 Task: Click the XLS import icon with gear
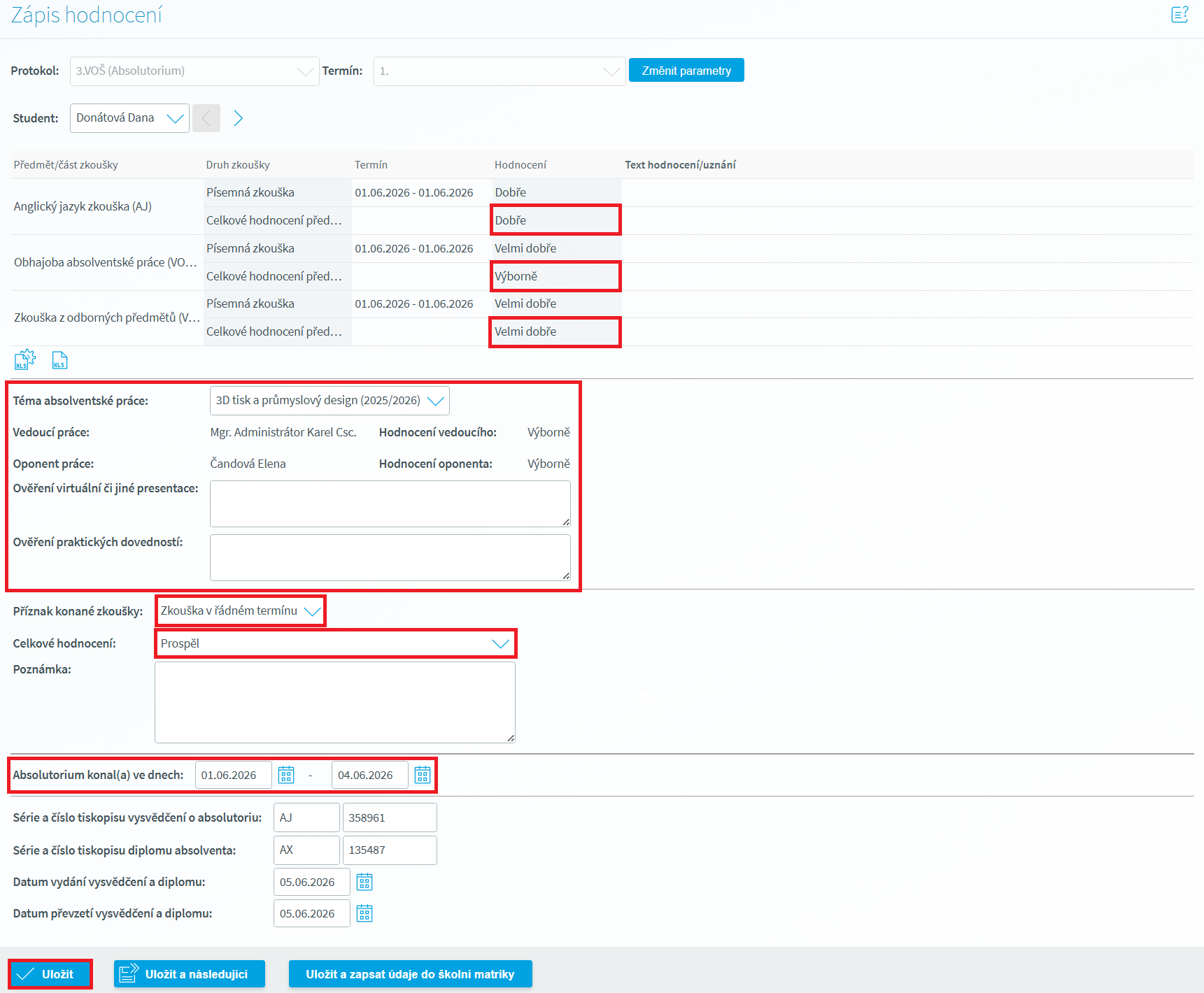point(24,360)
